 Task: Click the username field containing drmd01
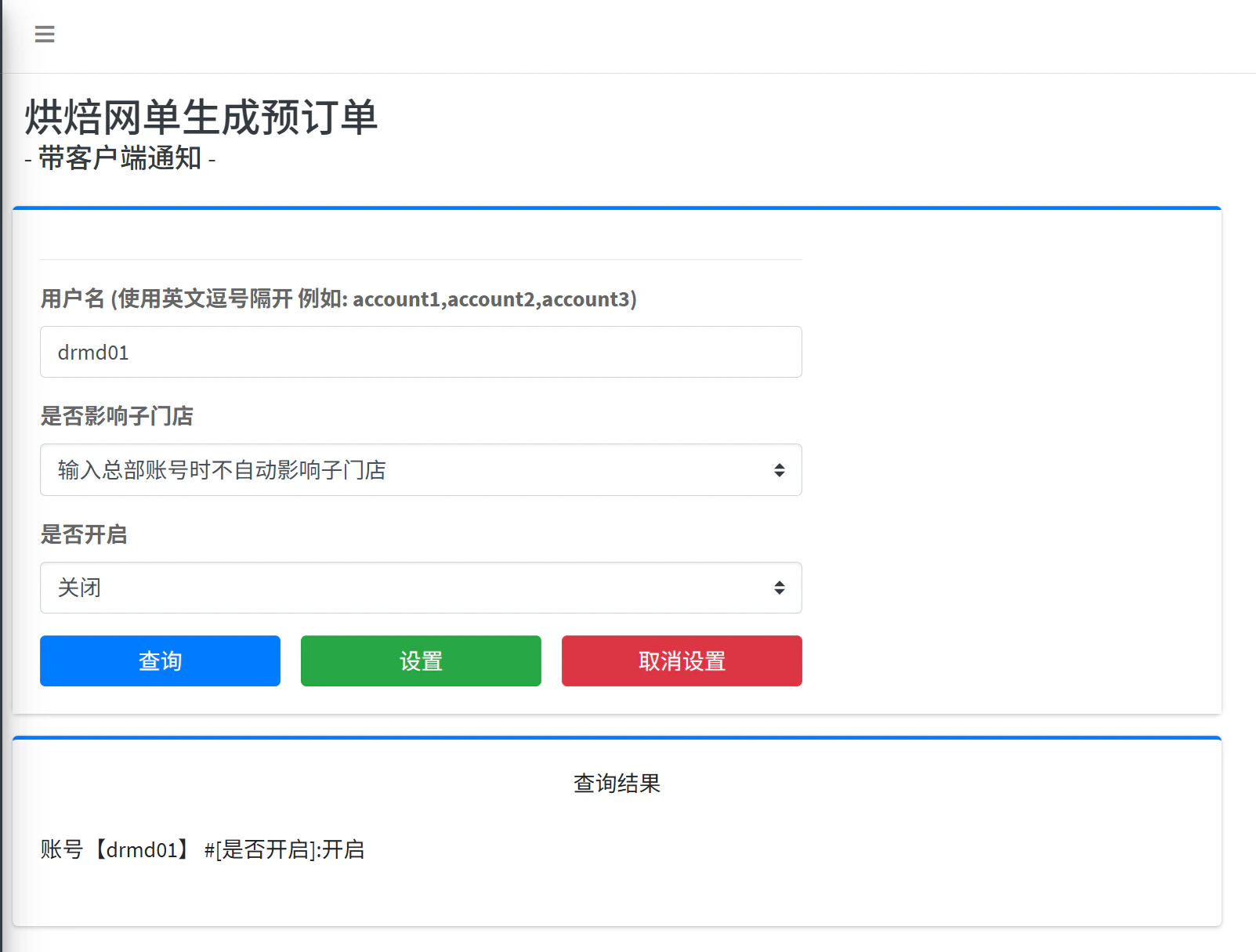tap(421, 352)
